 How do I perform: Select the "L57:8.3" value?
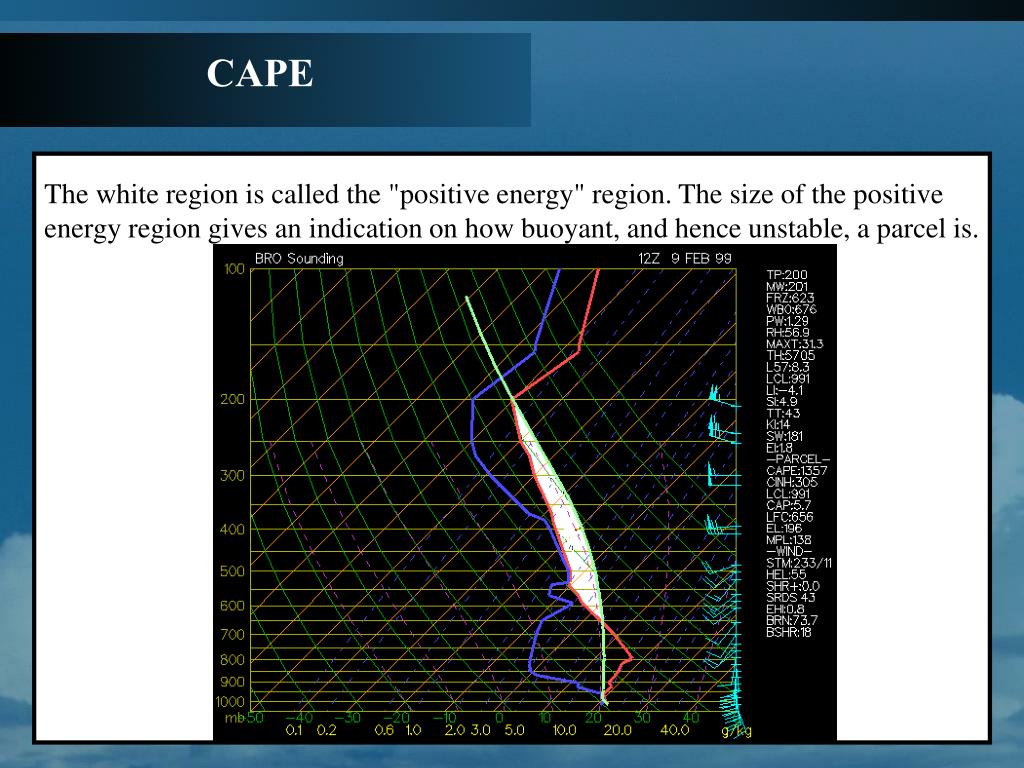788,367
